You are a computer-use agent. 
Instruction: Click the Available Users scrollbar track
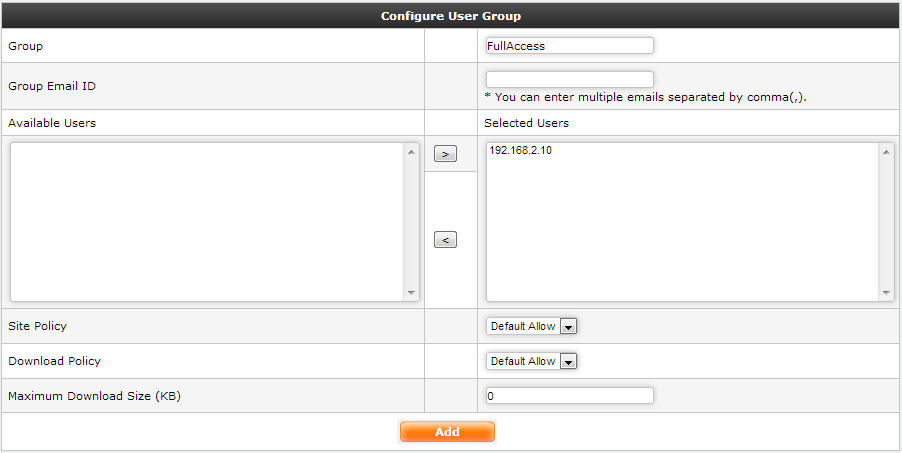click(x=411, y=220)
